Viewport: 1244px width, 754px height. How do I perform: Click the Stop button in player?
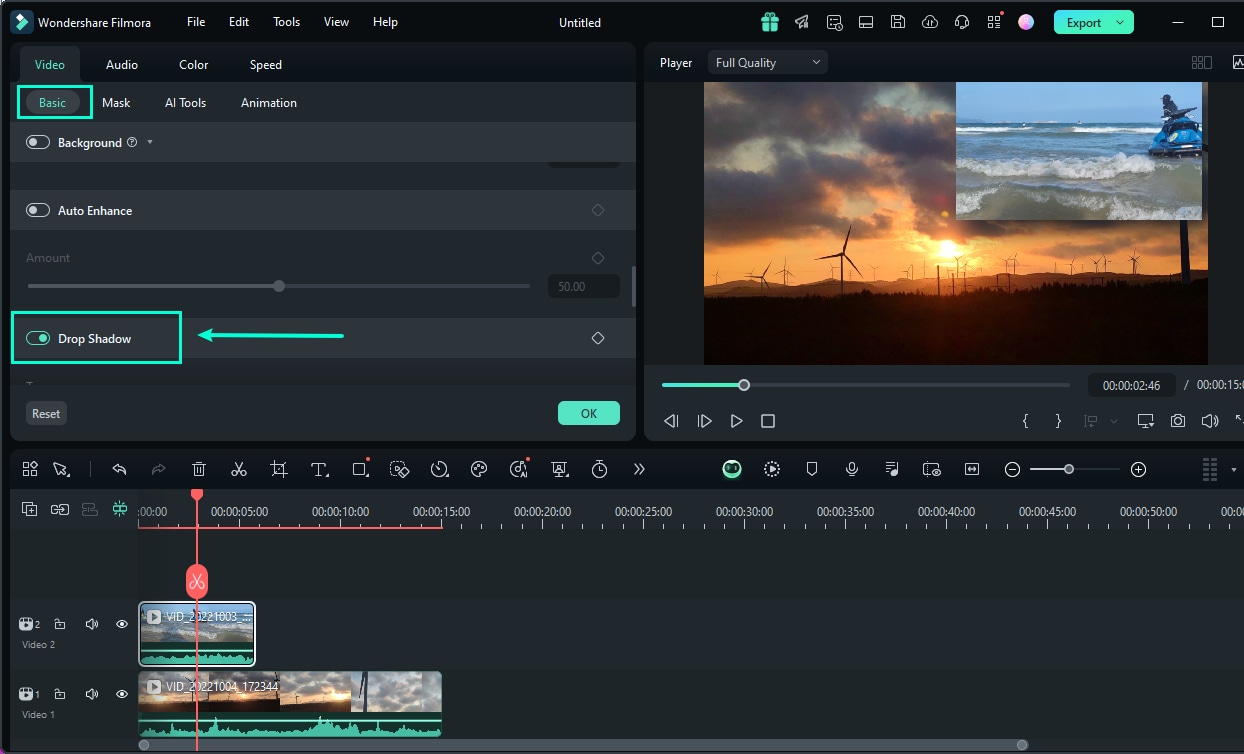(768, 421)
